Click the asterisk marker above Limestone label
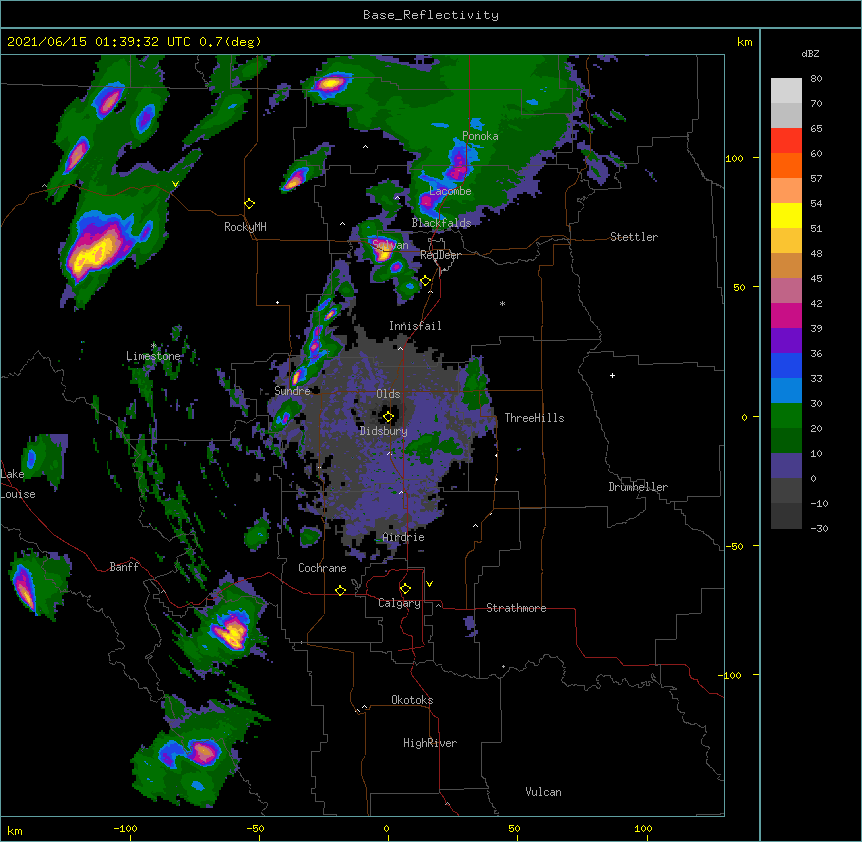The image size is (862, 842). [154, 346]
